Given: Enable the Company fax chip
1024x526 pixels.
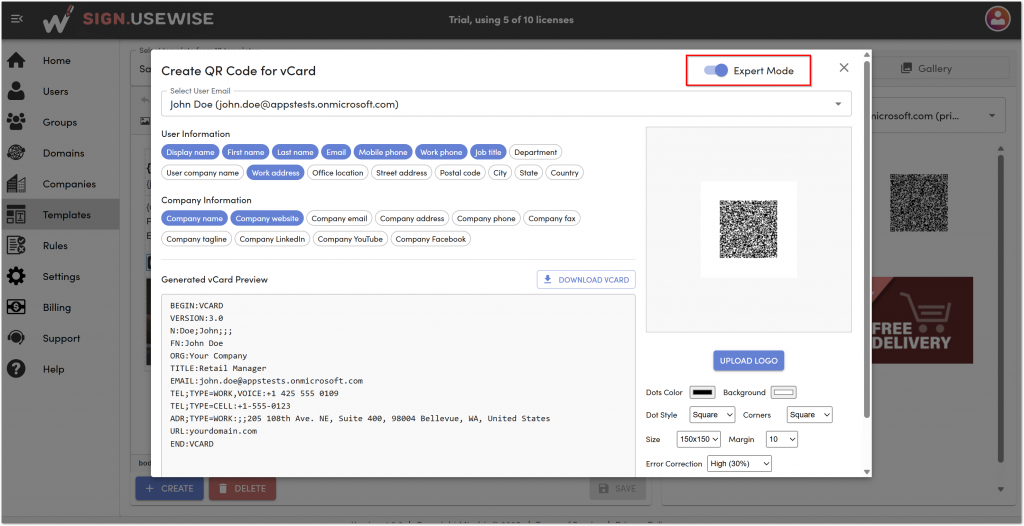Looking at the screenshot, I should click(552, 218).
